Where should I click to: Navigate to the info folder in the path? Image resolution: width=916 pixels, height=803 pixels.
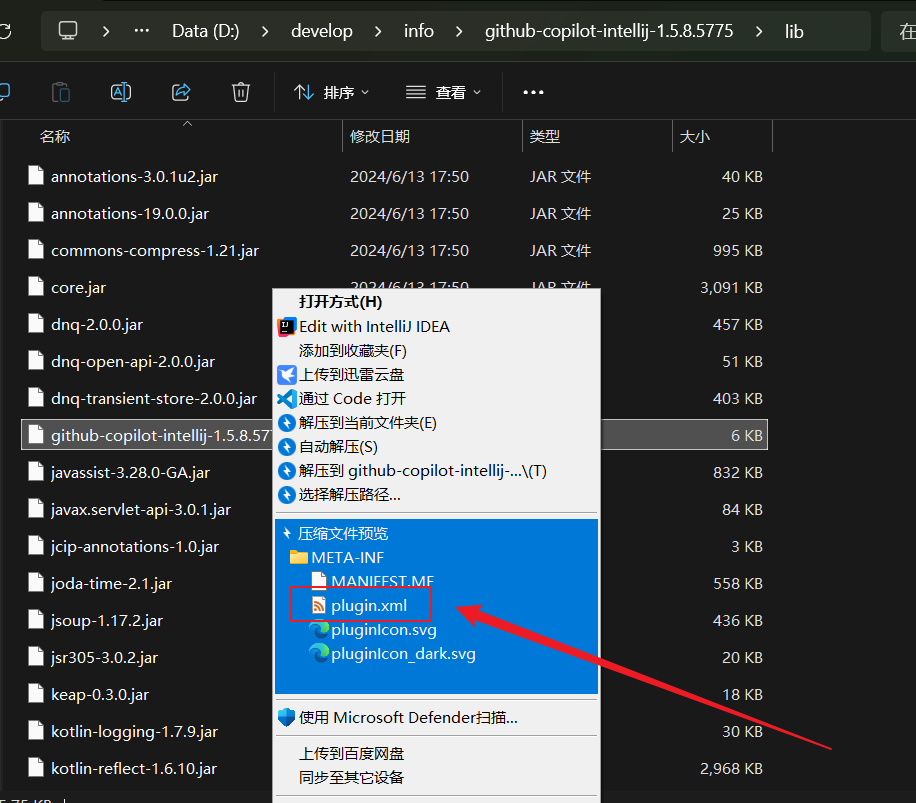click(x=419, y=31)
